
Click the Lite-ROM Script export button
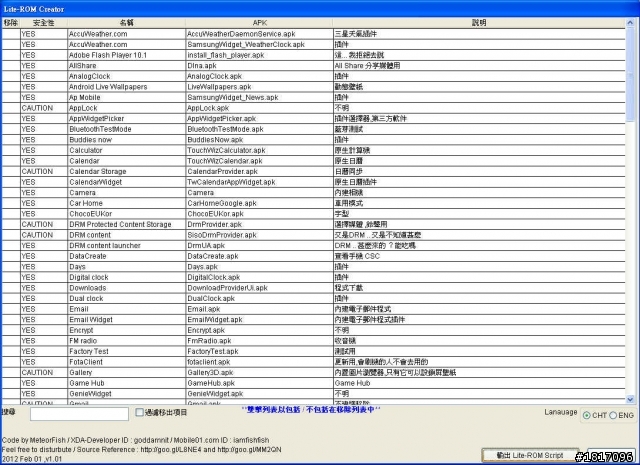point(529,455)
